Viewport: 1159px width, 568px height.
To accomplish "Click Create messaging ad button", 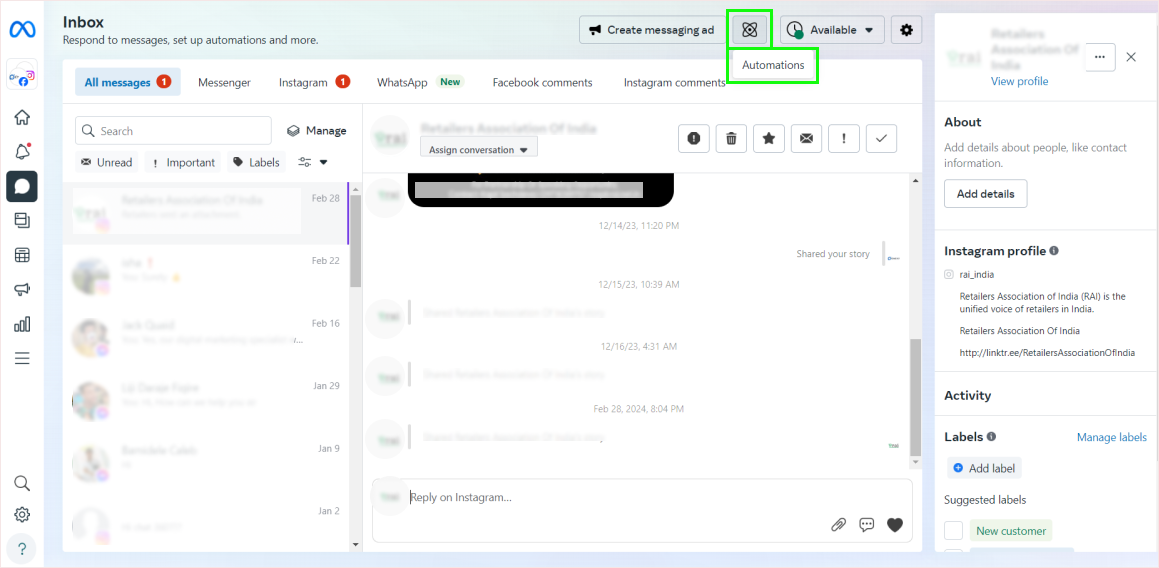I will 651,30.
